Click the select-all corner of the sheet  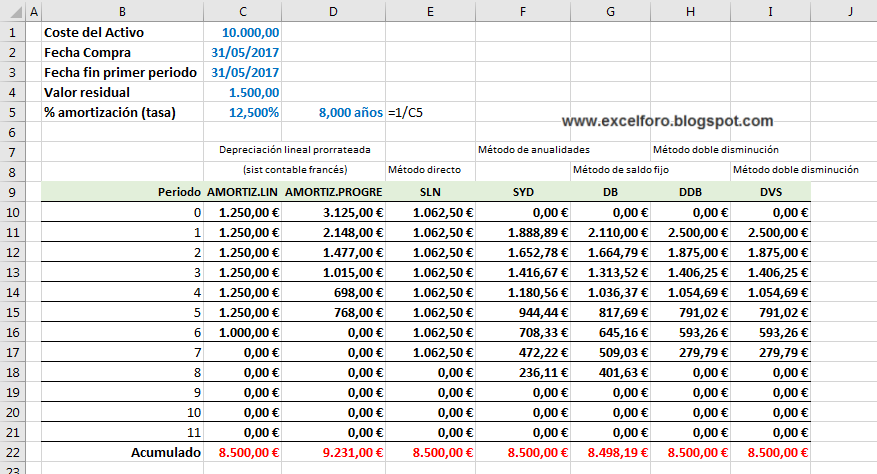12,11
